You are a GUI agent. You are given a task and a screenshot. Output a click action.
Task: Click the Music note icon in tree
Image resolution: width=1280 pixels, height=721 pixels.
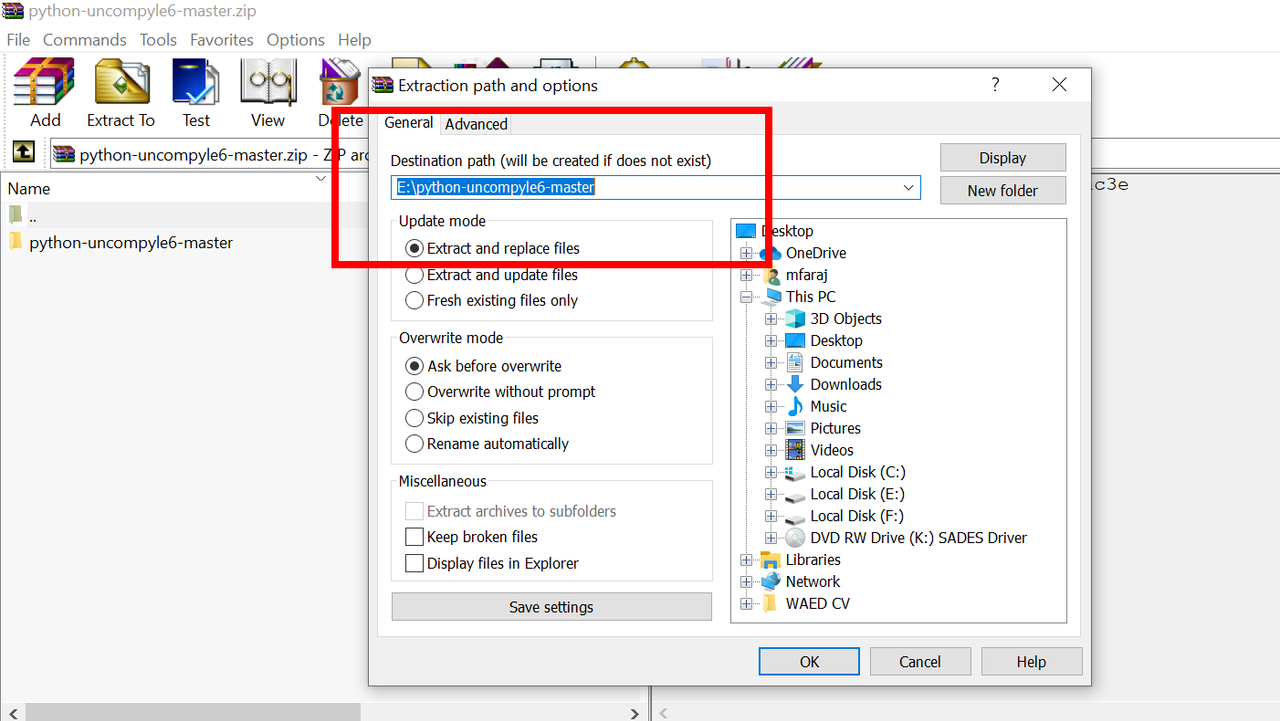[795, 407]
